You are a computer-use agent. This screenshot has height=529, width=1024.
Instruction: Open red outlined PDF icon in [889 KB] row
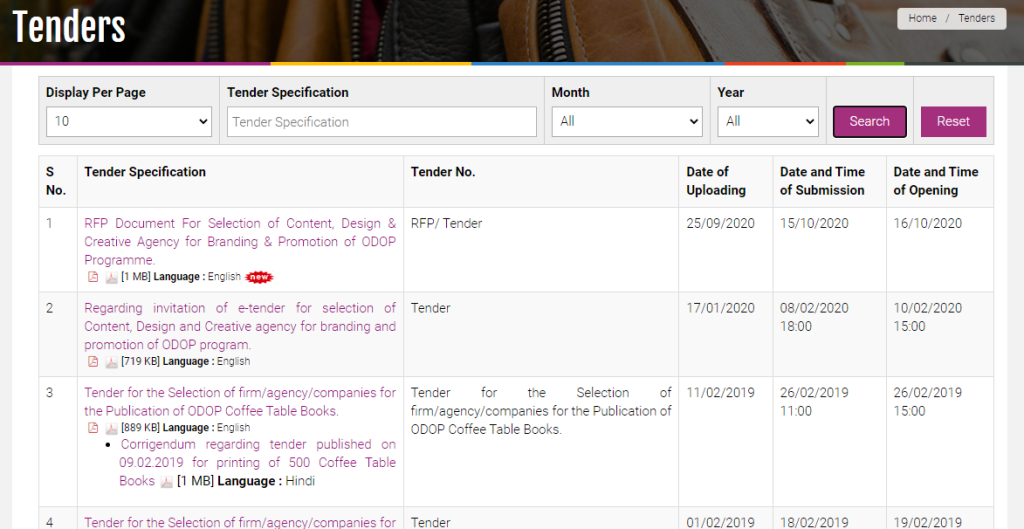93,428
